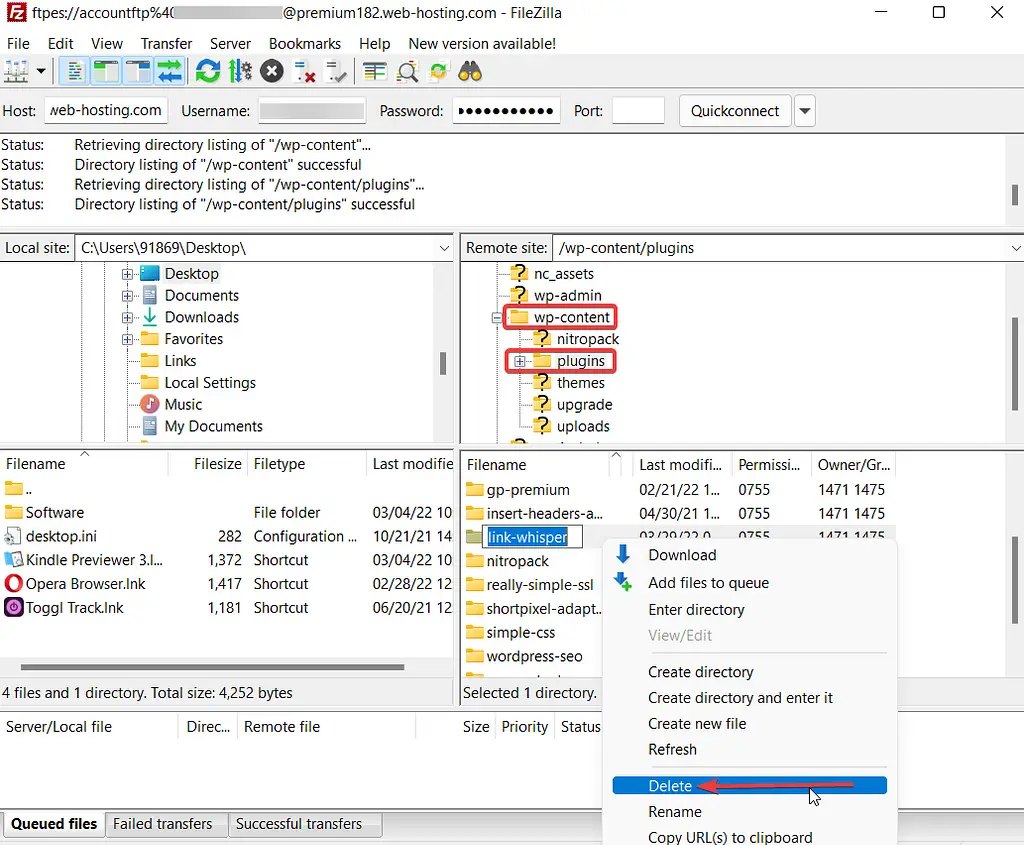Select Delete in the context menu

(670, 786)
